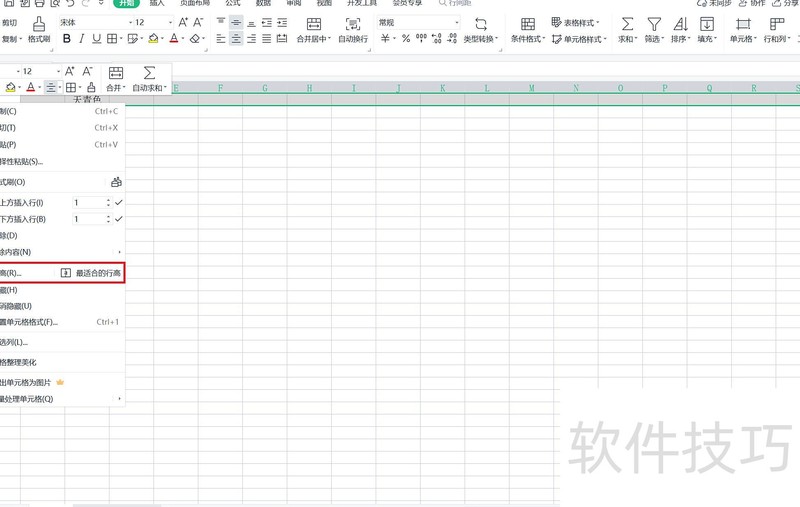Open the ribbon font size dropdown
Image resolution: width=800 pixels, height=507 pixels.
(170, 22)
